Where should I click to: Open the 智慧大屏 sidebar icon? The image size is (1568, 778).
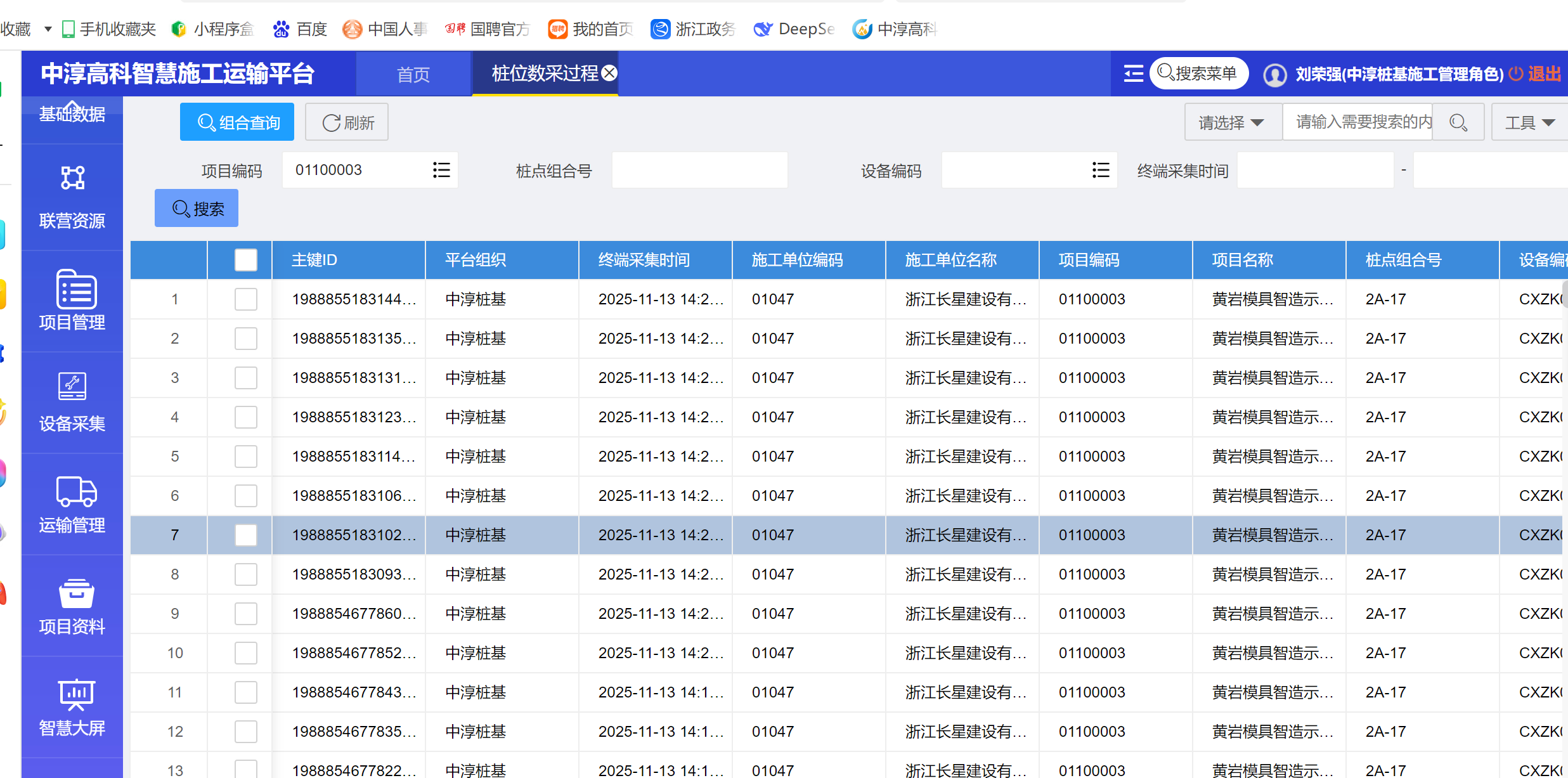point(76,696)
